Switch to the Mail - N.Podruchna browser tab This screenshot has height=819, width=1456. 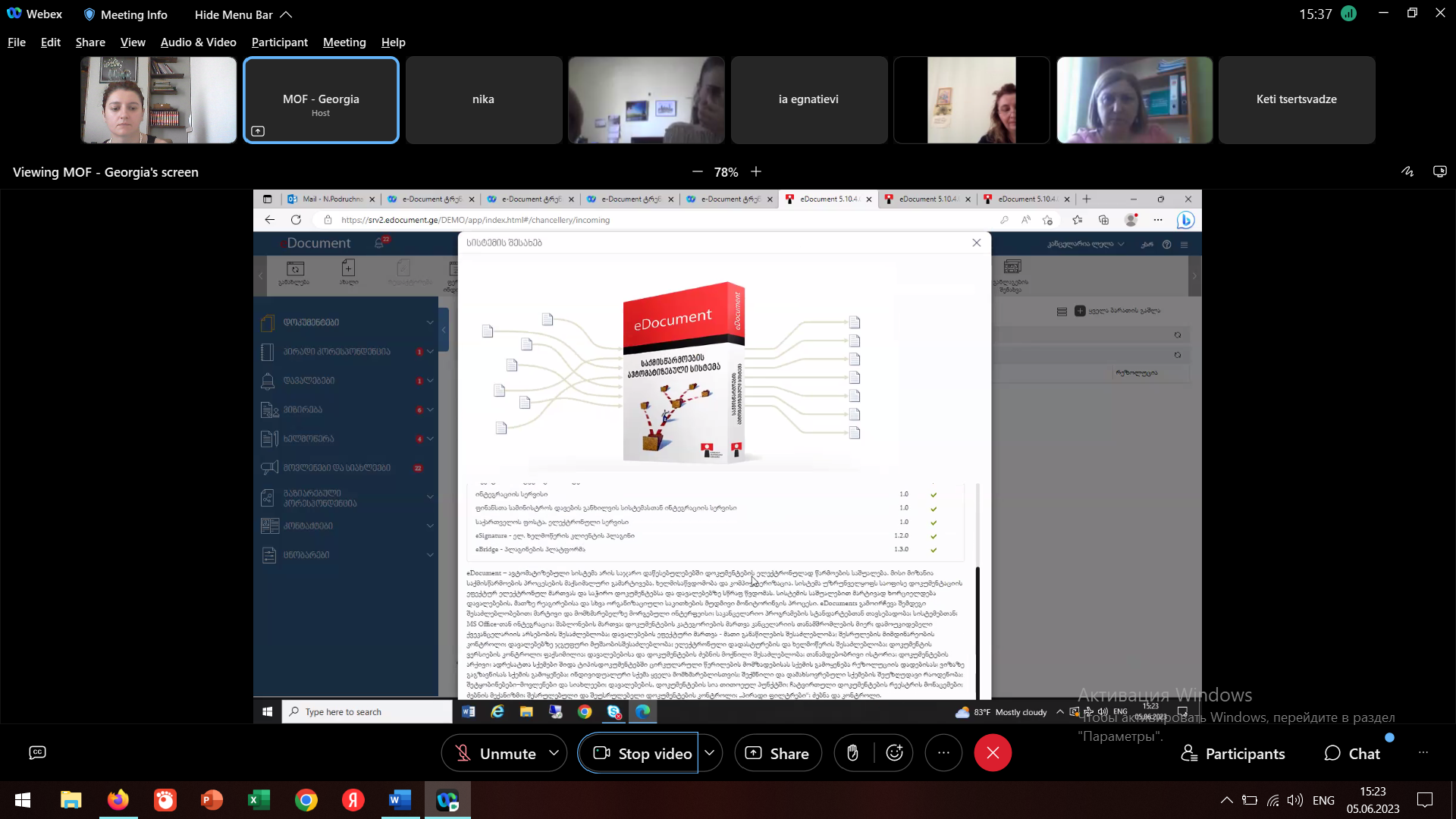[331, 199]
